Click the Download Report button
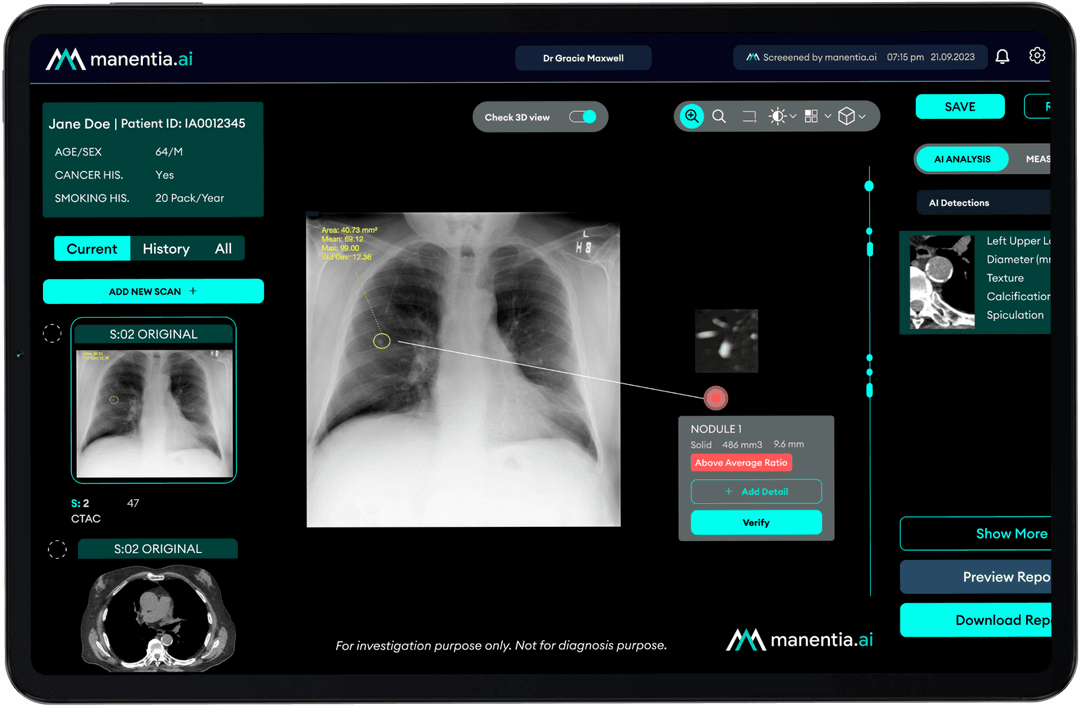 click(975, 620)
